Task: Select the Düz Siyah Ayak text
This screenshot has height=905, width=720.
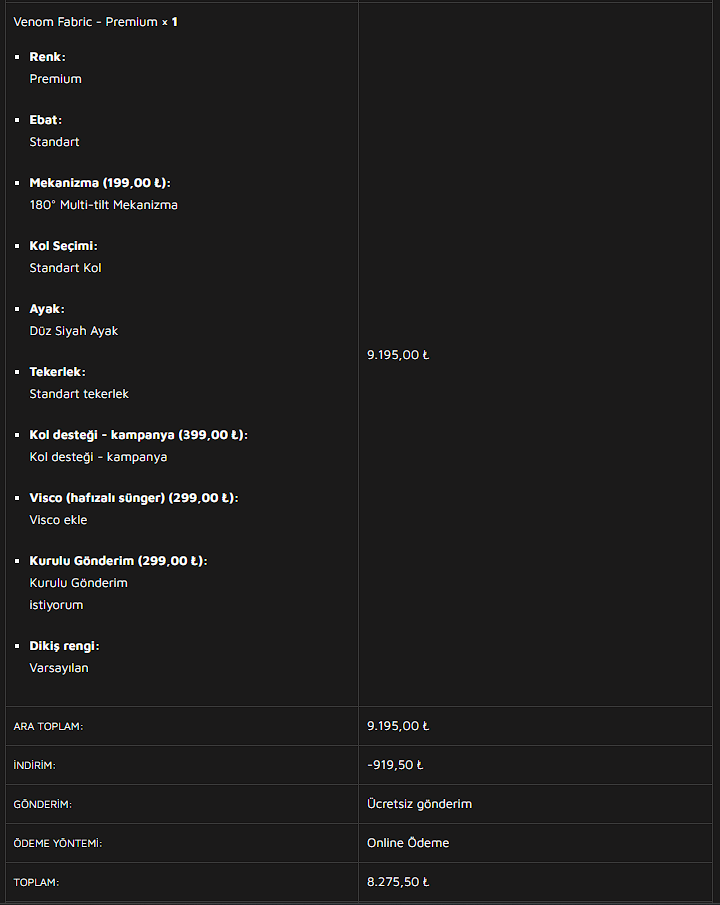Action: tap(74, 331)
